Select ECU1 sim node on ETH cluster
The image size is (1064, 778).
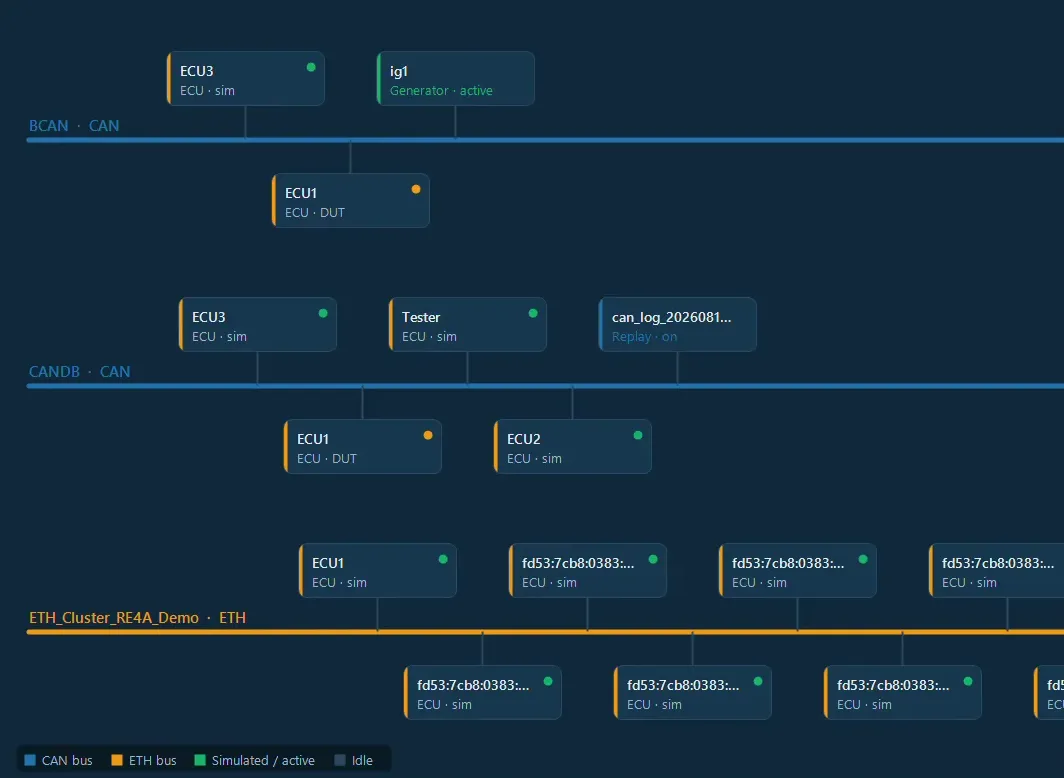pyautogui.click(x=378, y=570)
